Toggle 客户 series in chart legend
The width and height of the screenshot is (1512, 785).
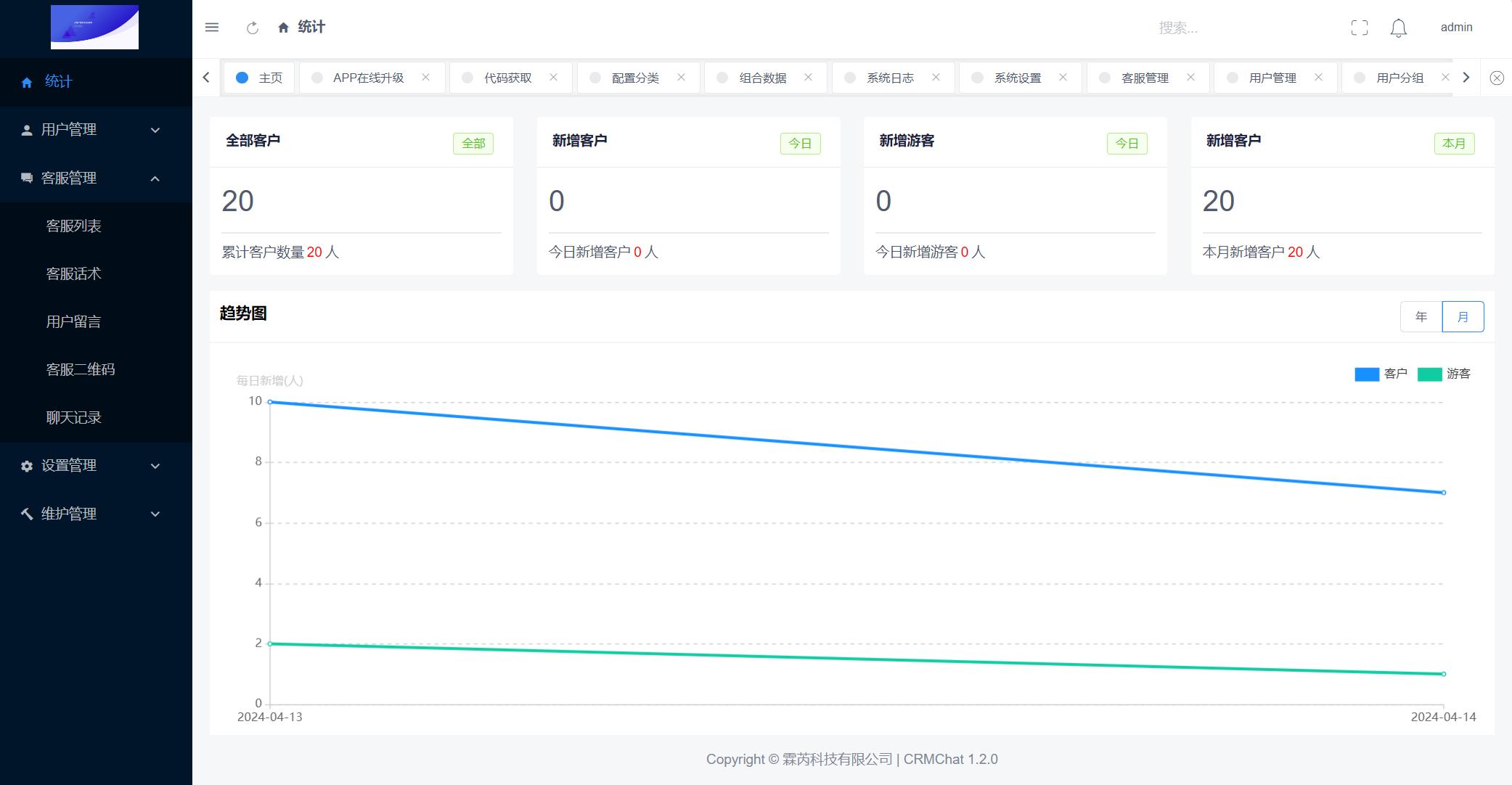[1381, 374]
